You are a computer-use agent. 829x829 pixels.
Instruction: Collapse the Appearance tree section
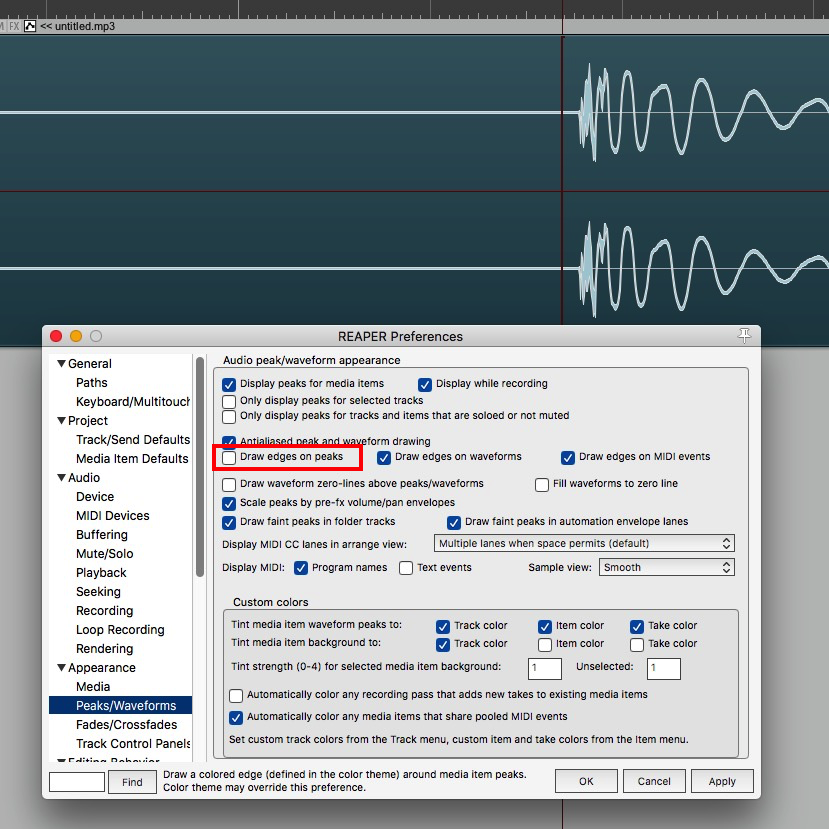pos(61,668)
